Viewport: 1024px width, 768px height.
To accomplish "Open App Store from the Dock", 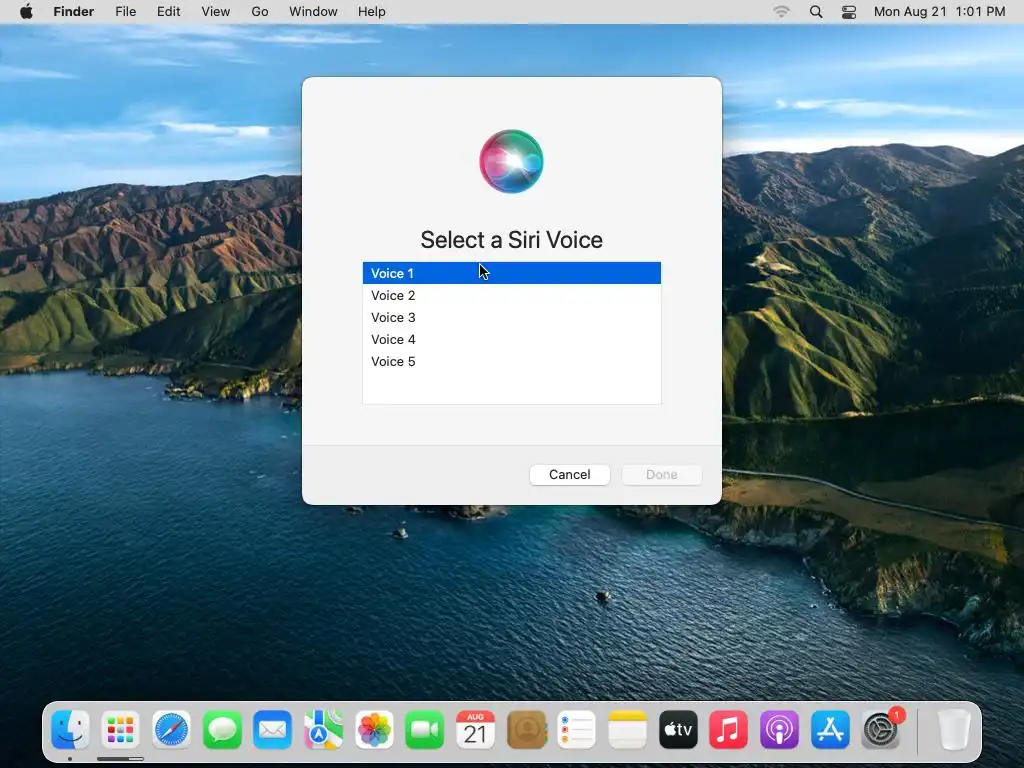I will (x=830, y=729).
